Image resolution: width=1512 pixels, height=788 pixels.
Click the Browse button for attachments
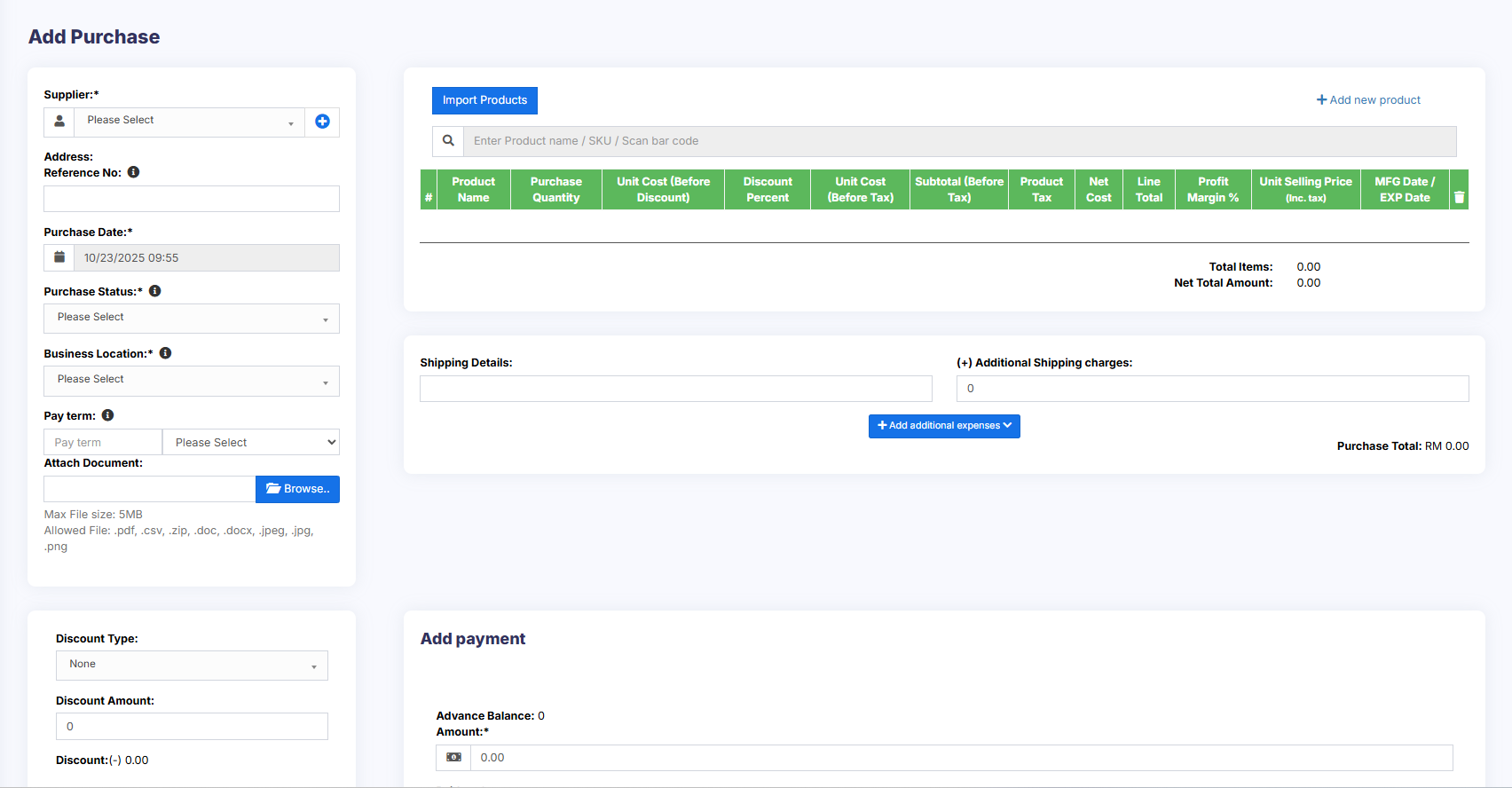(297, 489)
